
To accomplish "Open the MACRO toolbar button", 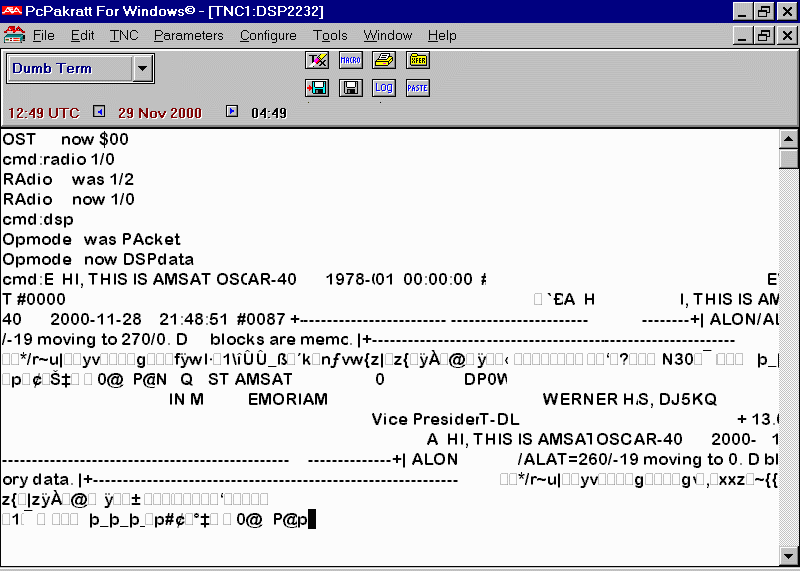I will (351, 60).
